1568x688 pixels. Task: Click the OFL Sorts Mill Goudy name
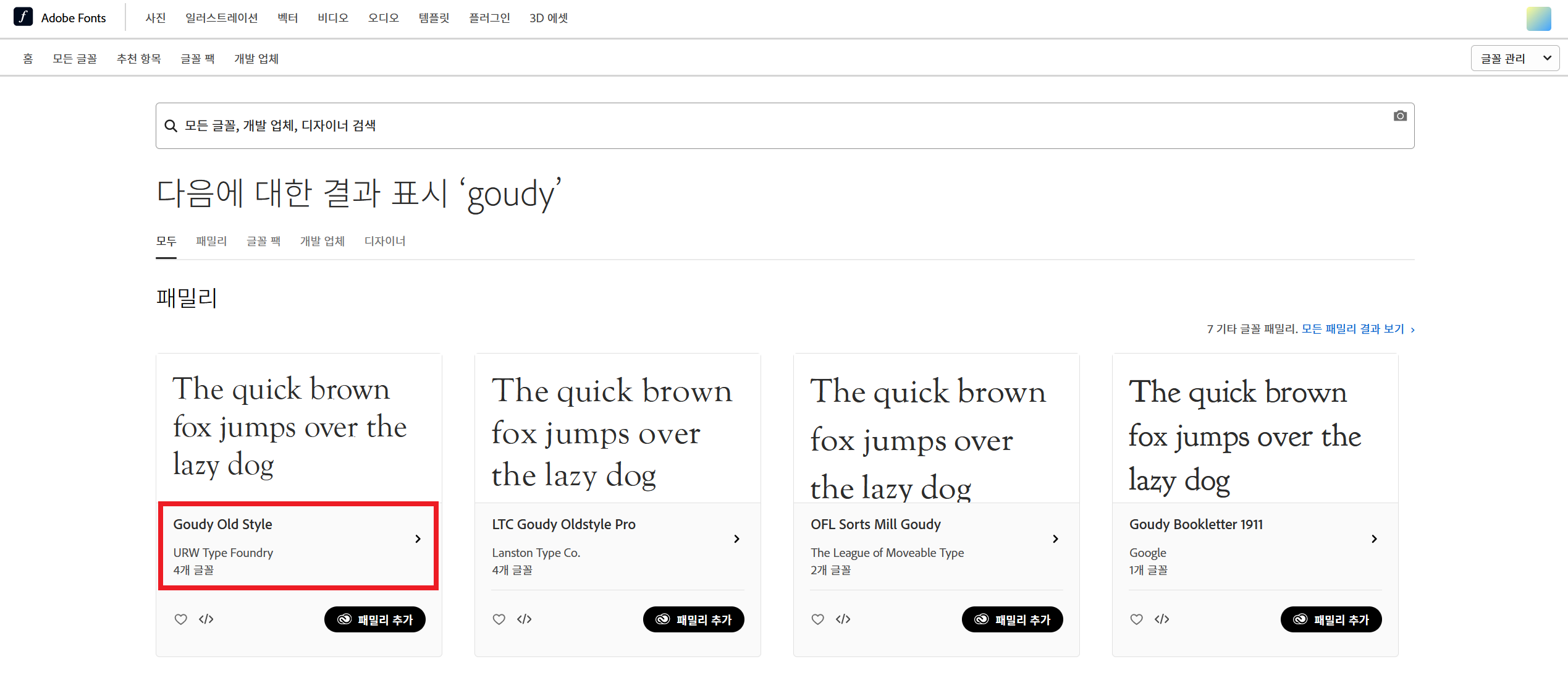click(875, 524)
